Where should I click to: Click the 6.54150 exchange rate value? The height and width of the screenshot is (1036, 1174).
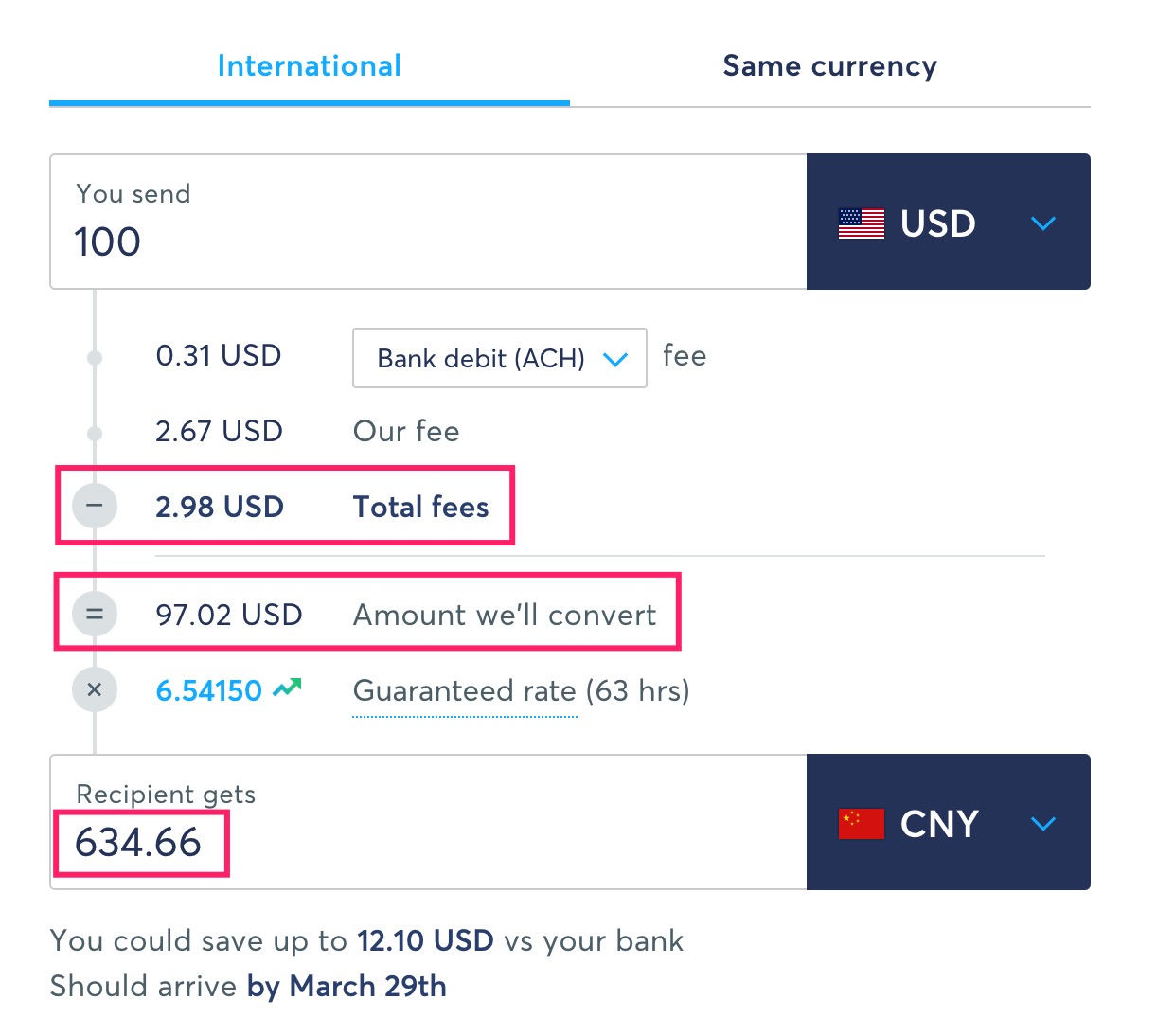click(x=208, y=690)
